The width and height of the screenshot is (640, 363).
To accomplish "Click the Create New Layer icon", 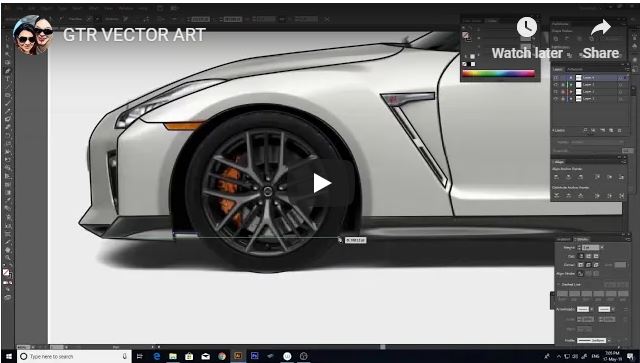I will point(611,130).
